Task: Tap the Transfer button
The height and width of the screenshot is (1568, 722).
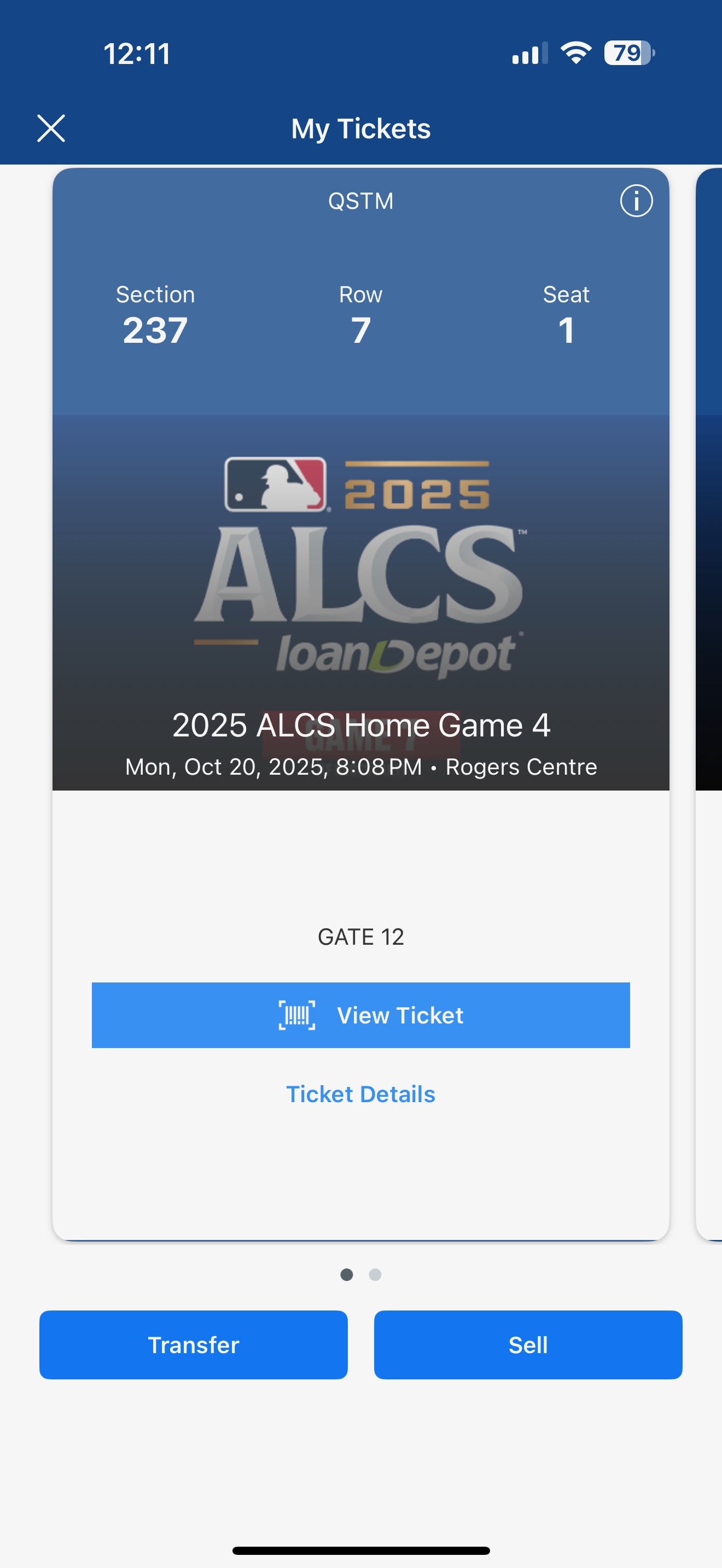Action: coord(194,1344)
